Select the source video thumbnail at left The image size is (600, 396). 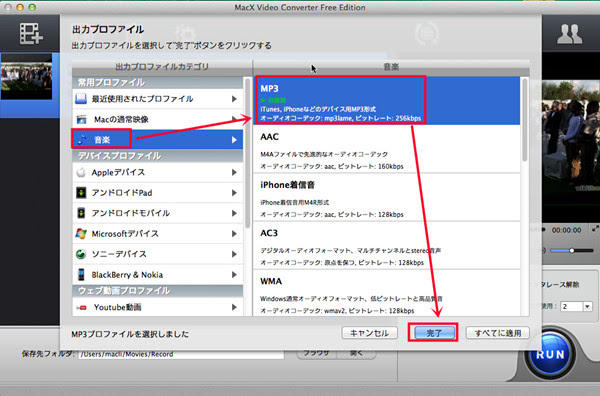tap(26, 77)
